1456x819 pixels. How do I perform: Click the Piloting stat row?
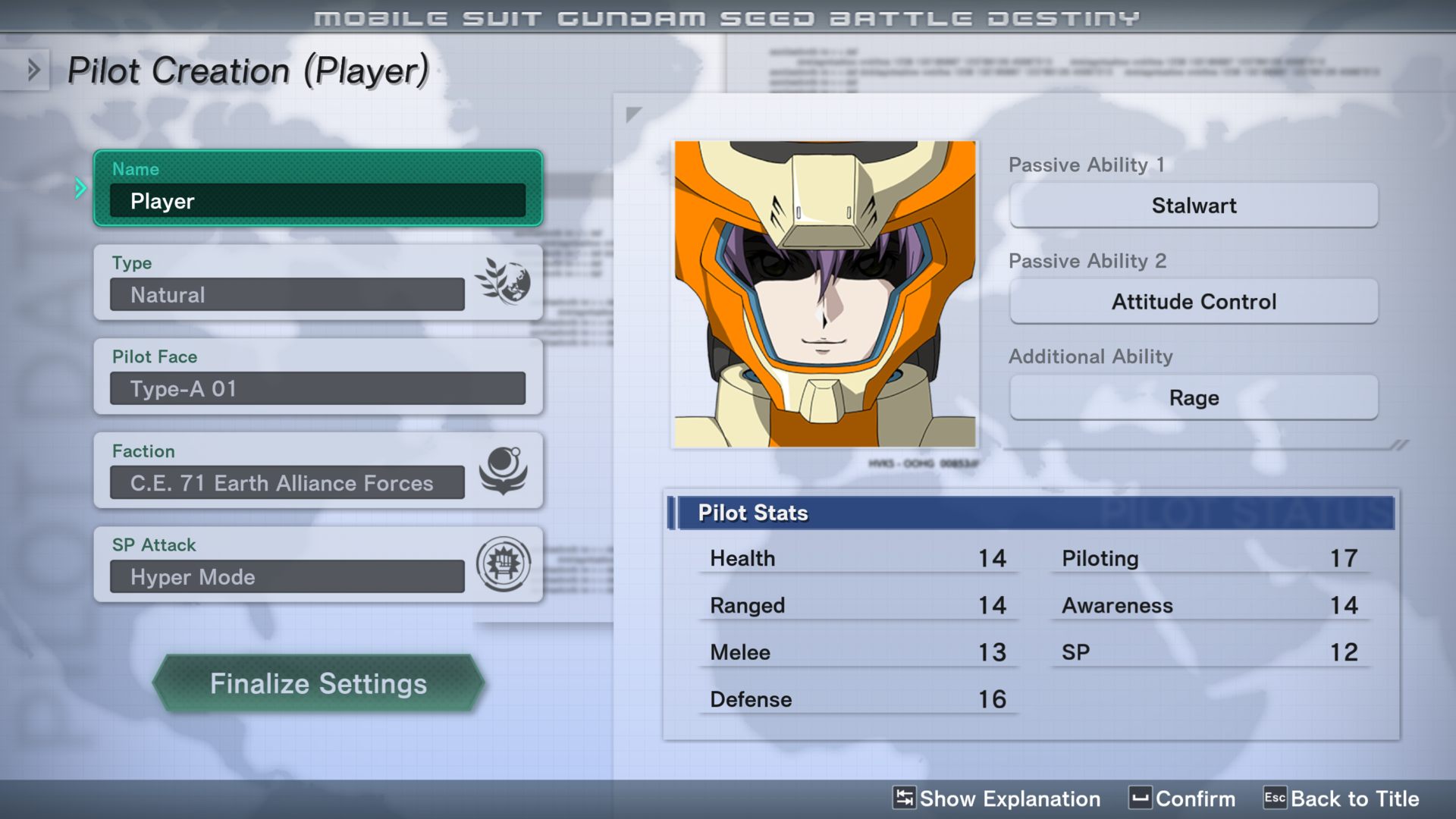[1210, 559]
